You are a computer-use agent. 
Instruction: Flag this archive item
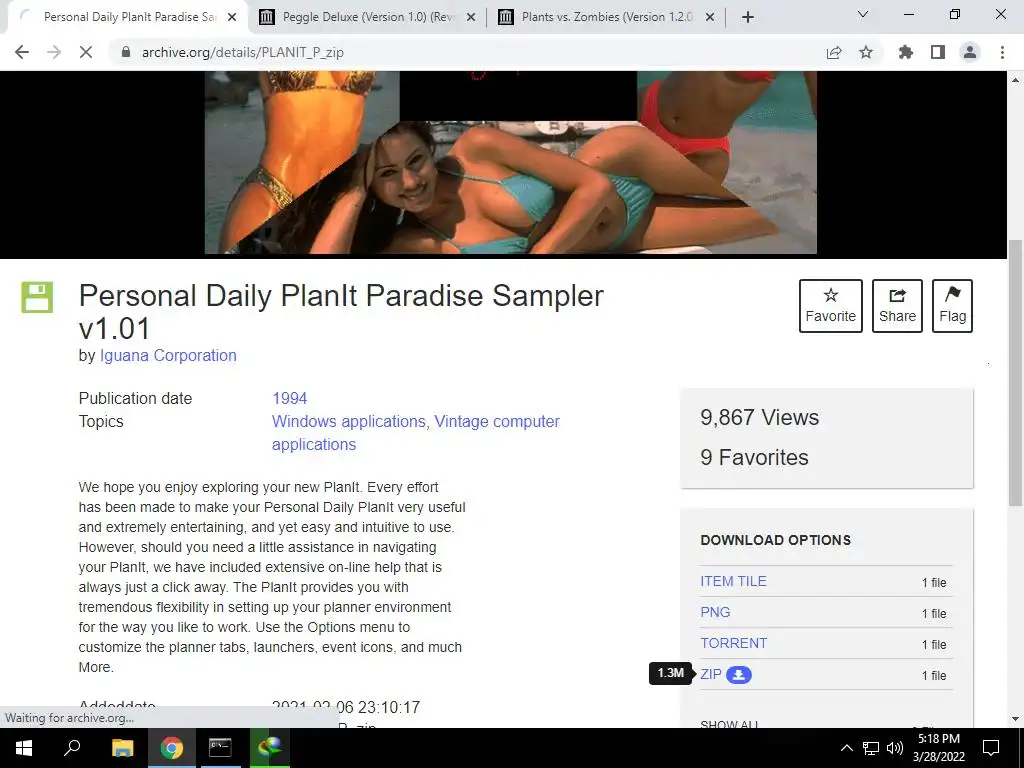(x=952, y=306)
